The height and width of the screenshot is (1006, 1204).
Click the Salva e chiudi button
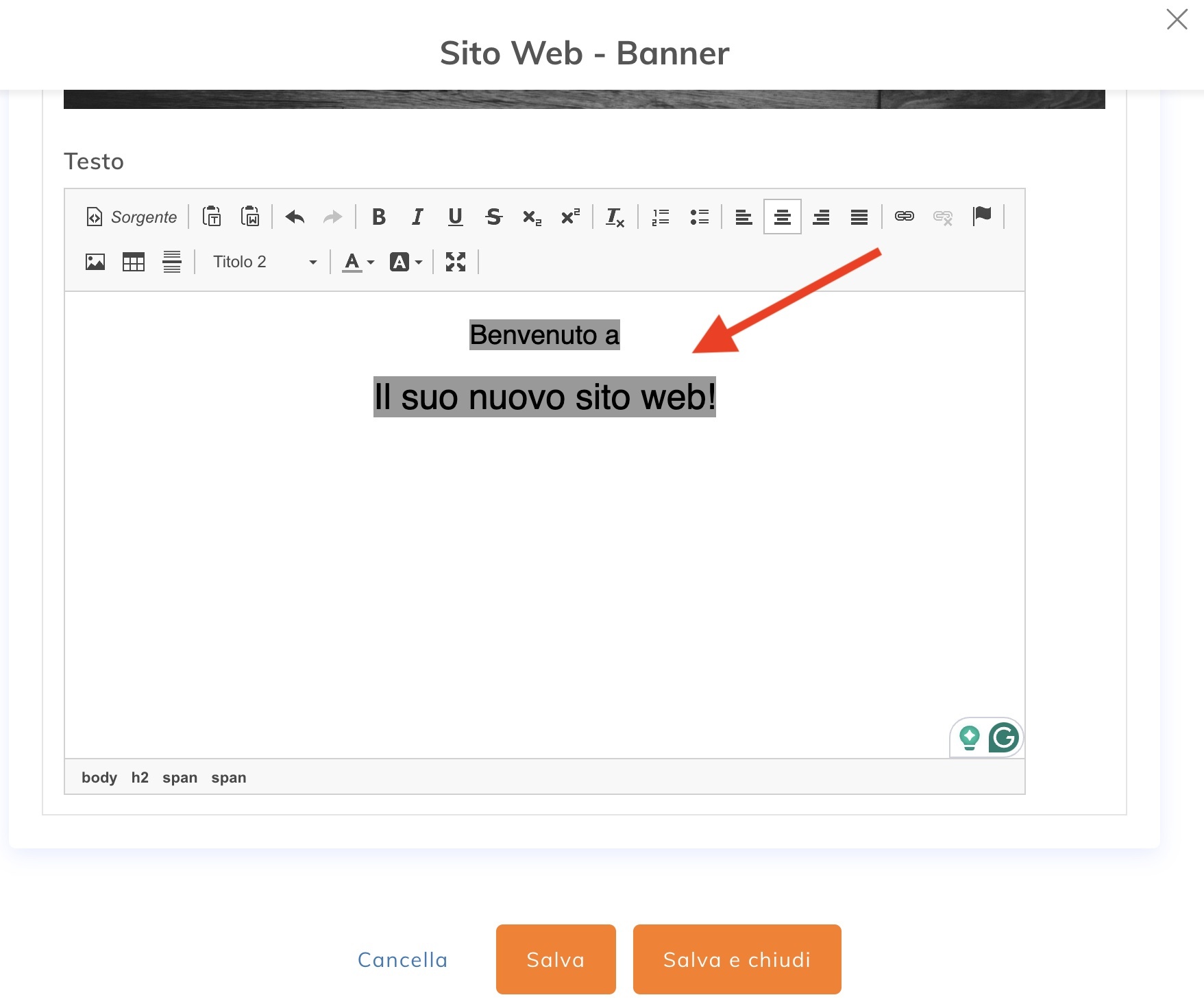[x=737, y=959]
